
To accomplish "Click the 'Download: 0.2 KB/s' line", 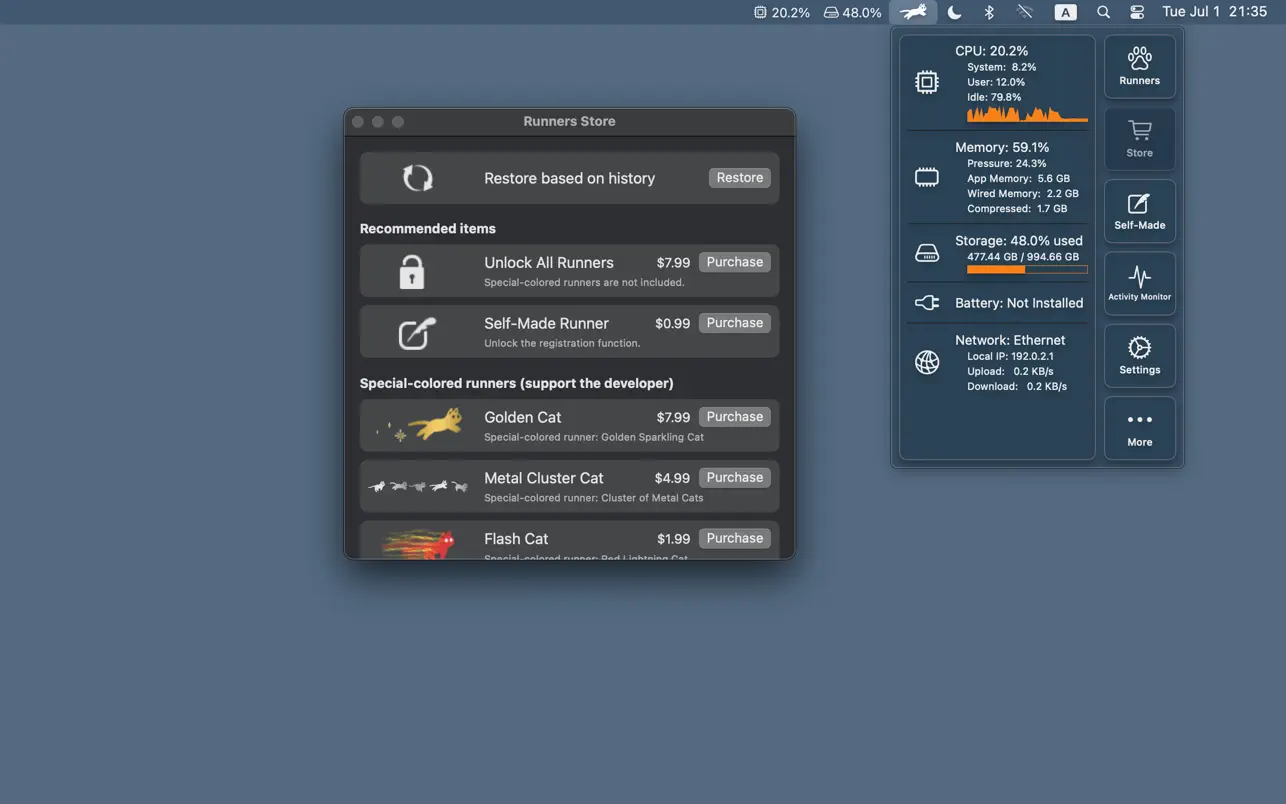I will (x=1017, y=386).
